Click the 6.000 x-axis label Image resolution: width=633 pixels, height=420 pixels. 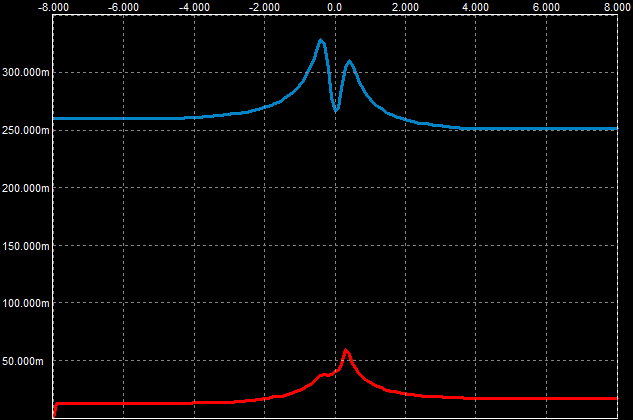coord(546,7)
